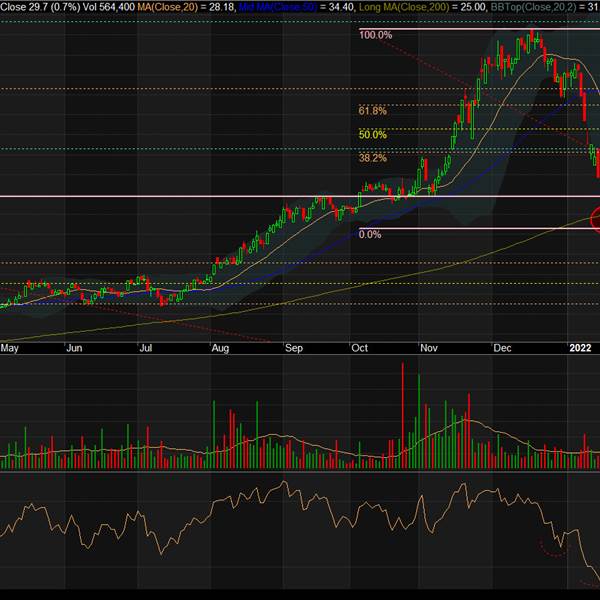Screen dimensions: 600x600
Task: Click the 100.0% Fibonacci level label
Action: [375, 35]
